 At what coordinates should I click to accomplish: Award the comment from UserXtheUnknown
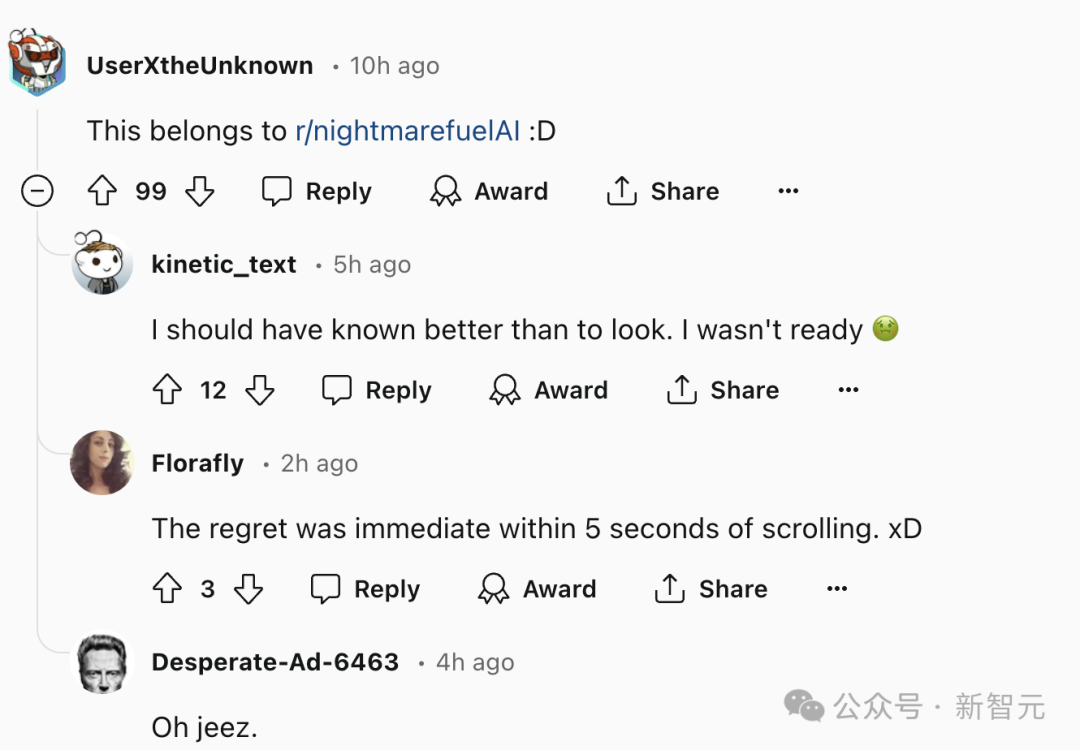tap(489, 191)
